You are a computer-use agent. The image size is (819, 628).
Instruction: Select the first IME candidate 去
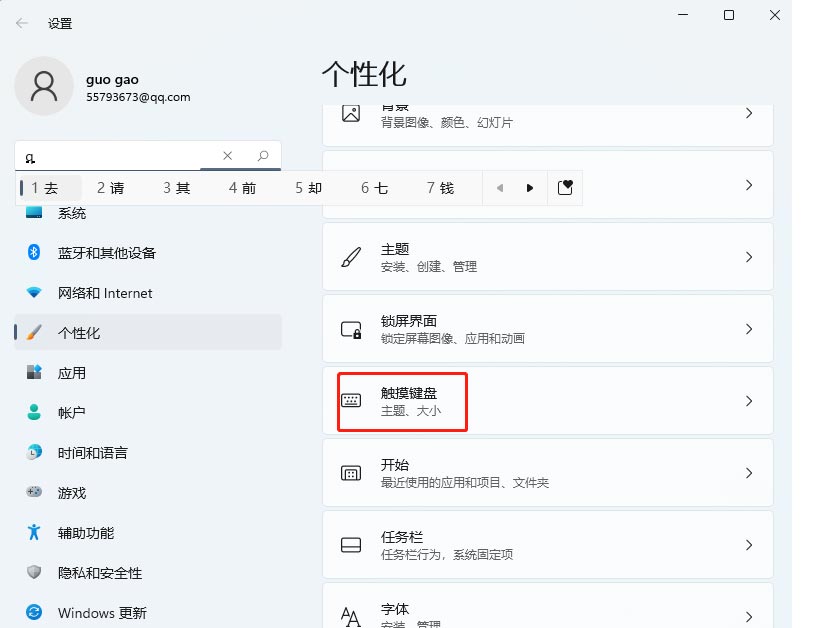(x=48, y=187)
